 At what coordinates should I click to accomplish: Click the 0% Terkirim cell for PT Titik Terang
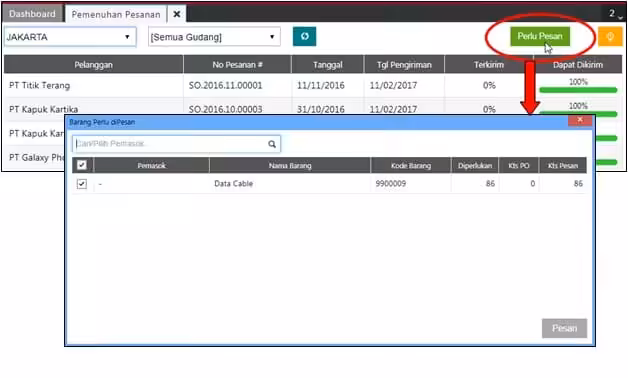pos(489,85)
